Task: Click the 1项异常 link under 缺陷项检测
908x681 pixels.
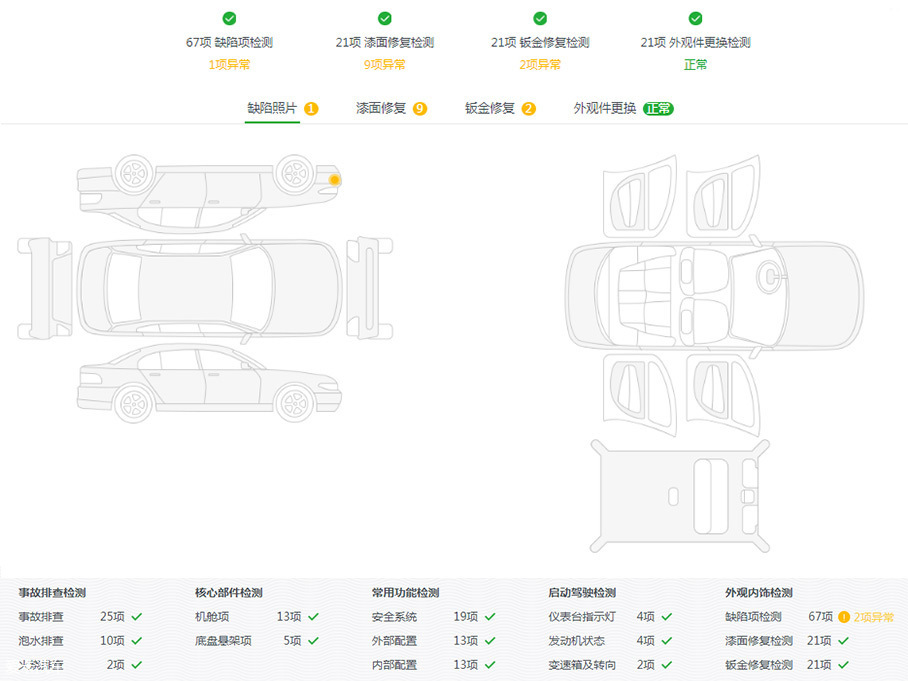Action: point(229,64)
